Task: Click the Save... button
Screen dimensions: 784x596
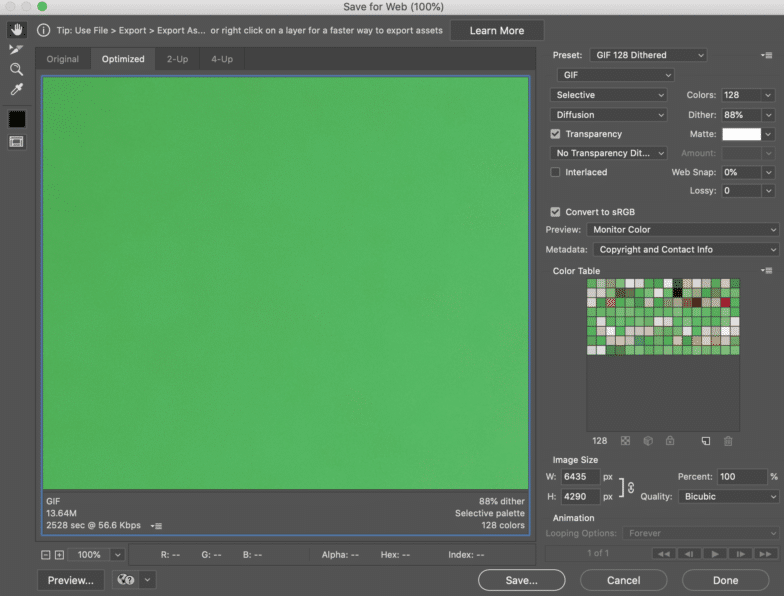Action: pyautogui.click(x=522, y=580)
